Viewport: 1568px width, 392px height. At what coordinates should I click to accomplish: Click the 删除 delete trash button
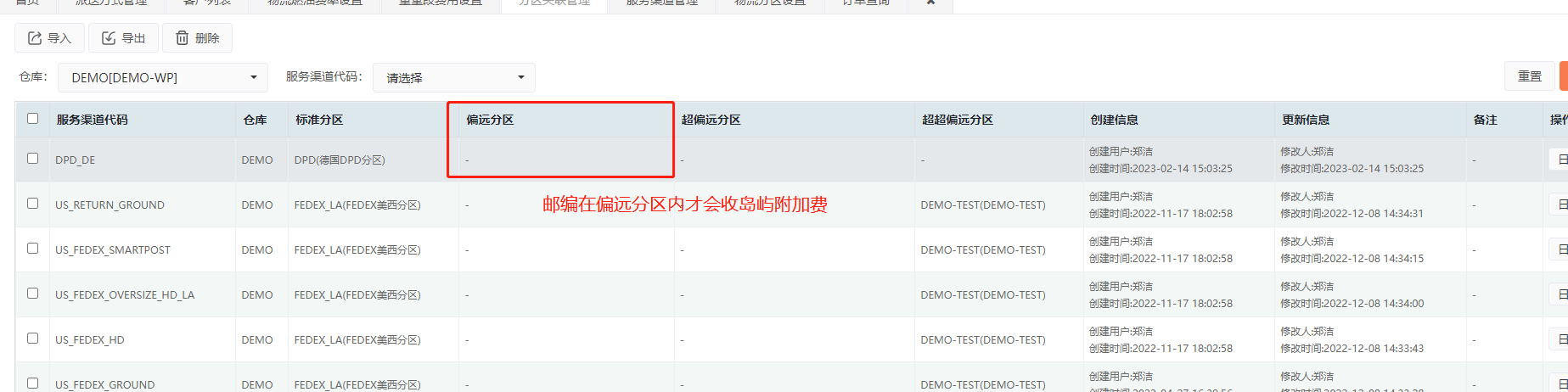[197, 38]
